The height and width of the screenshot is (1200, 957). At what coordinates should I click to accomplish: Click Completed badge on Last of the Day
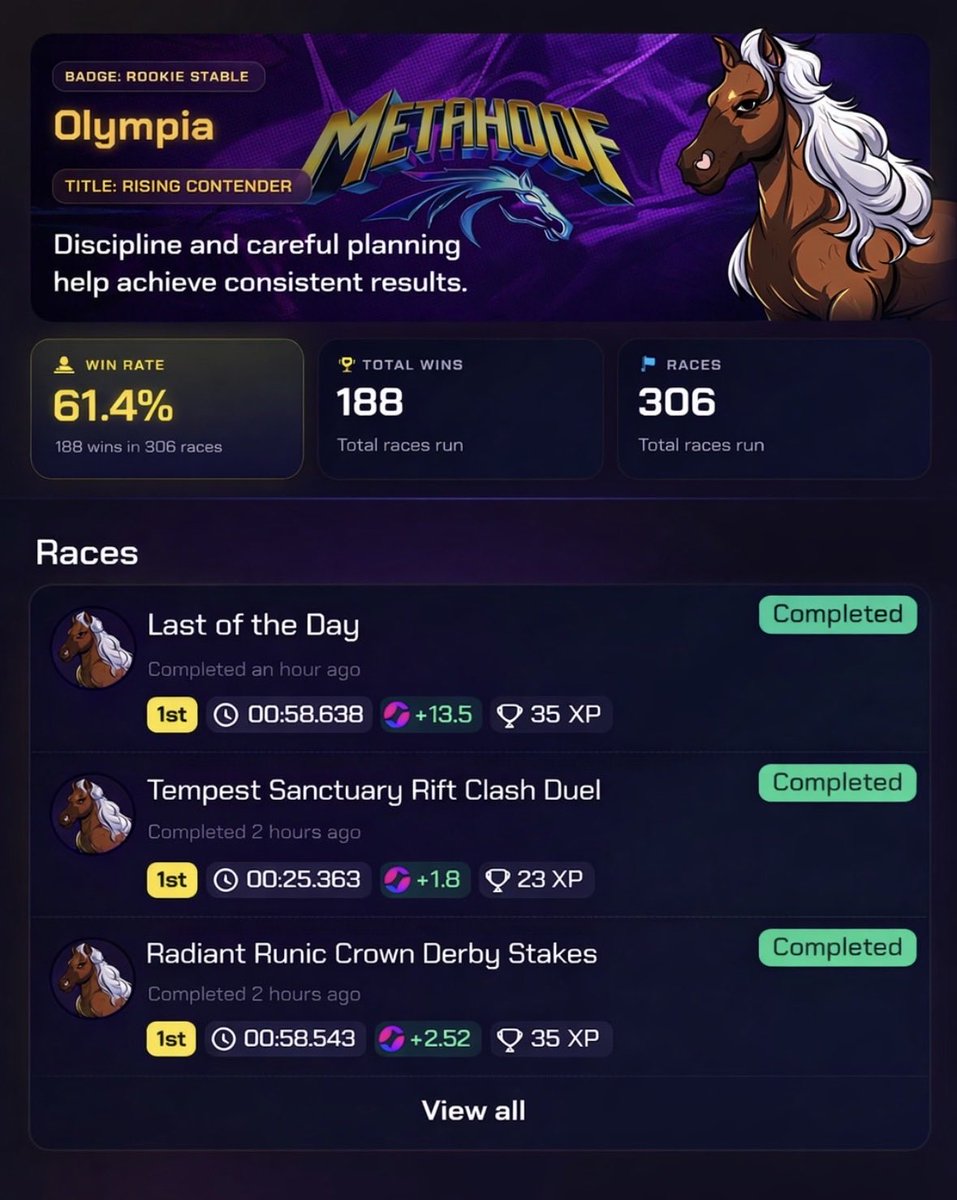[x=838, y=614]
